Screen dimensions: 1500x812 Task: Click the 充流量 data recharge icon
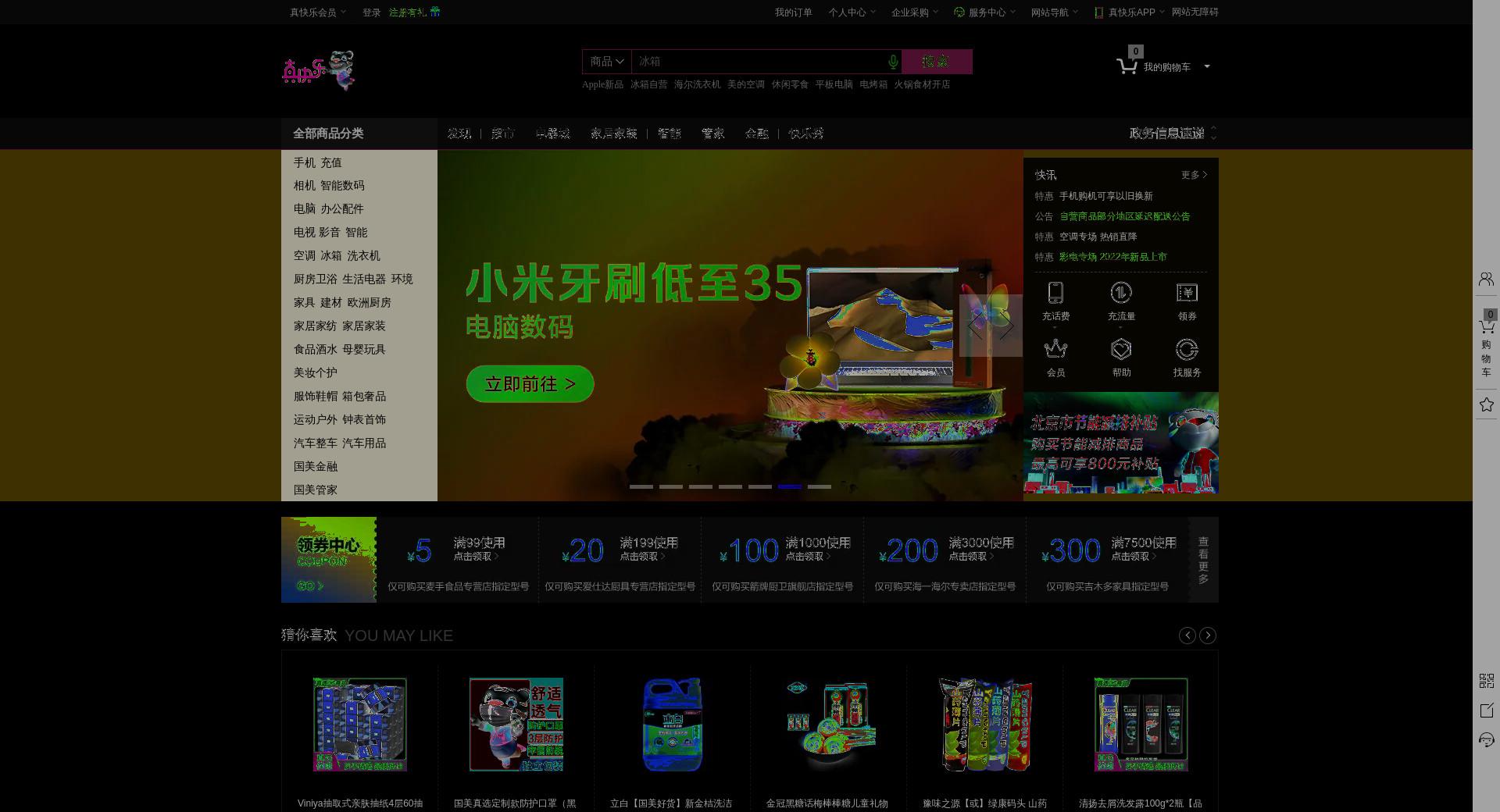click(x=1121, y=293)
